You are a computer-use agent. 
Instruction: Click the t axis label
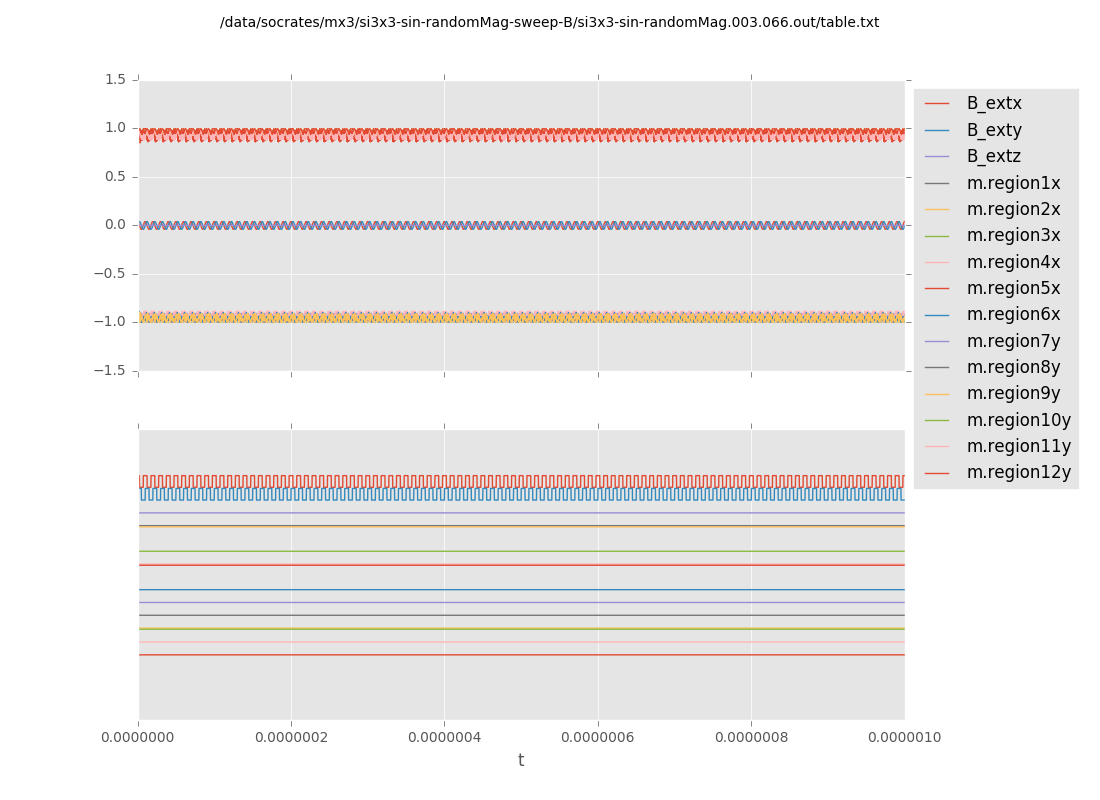pos(521,761)
